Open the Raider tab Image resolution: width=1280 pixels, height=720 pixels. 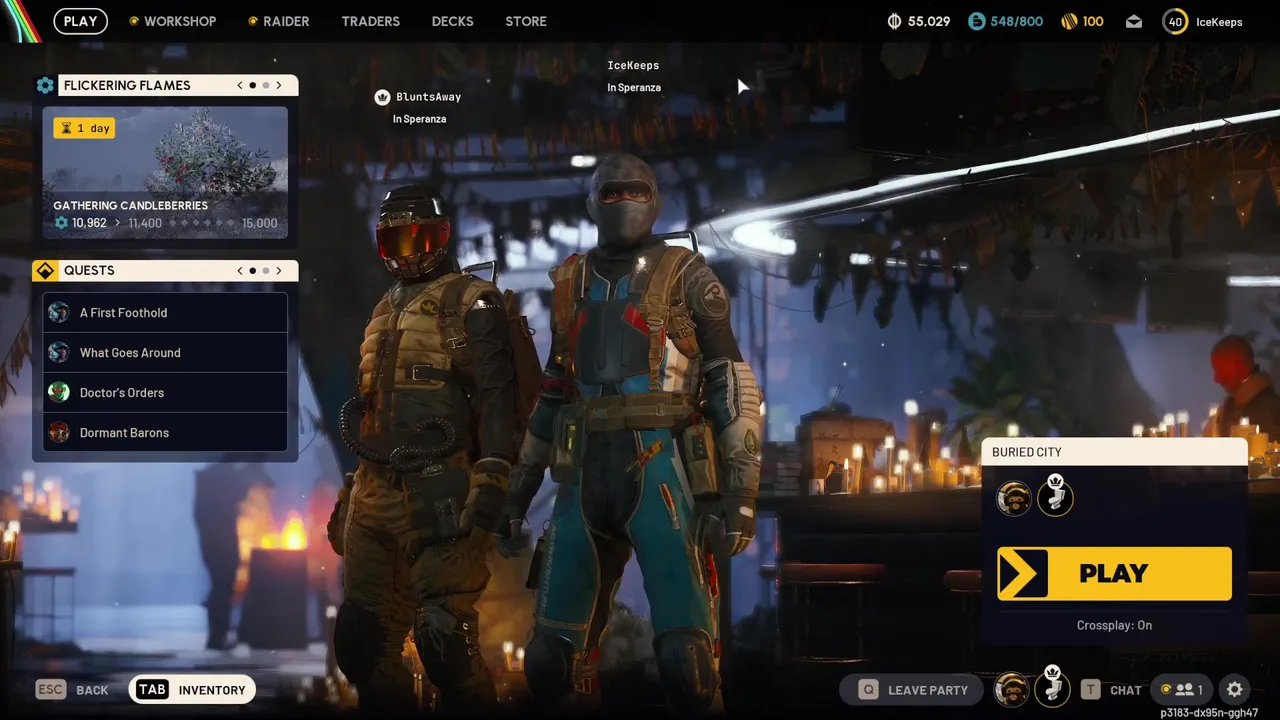coord(286,21)
